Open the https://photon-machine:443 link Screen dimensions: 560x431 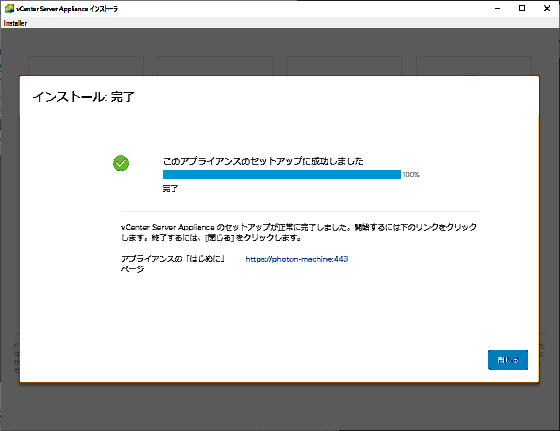[x=297, y=259]
